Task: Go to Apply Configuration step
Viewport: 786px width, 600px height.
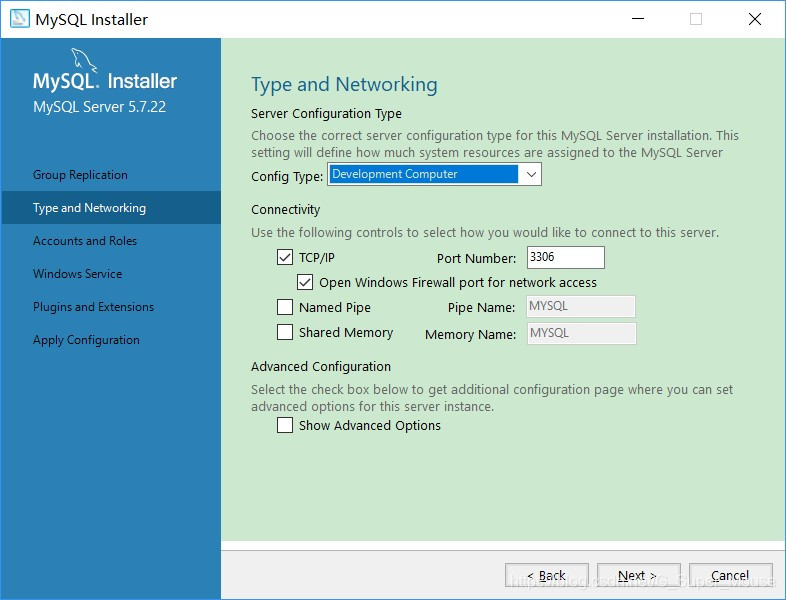Action: point(86,340)
